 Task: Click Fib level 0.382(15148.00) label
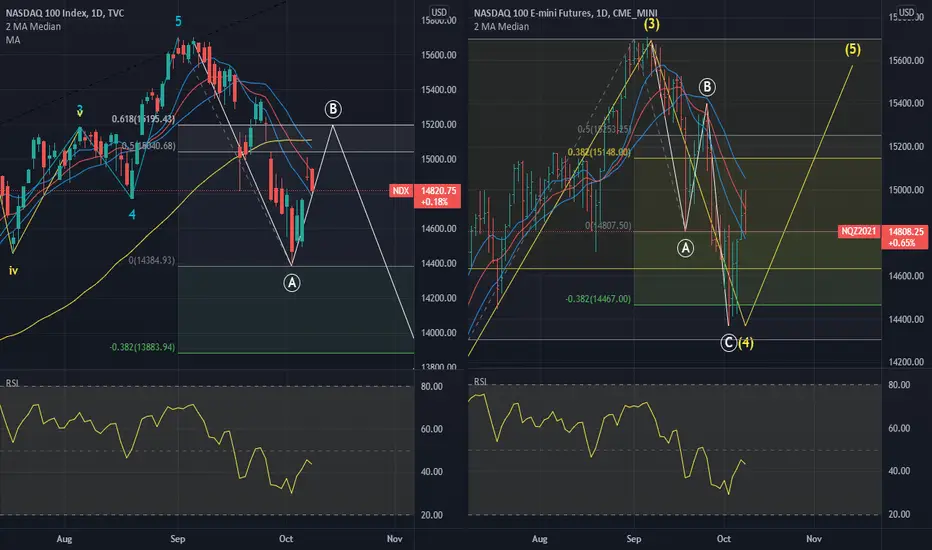coord(599,152)
